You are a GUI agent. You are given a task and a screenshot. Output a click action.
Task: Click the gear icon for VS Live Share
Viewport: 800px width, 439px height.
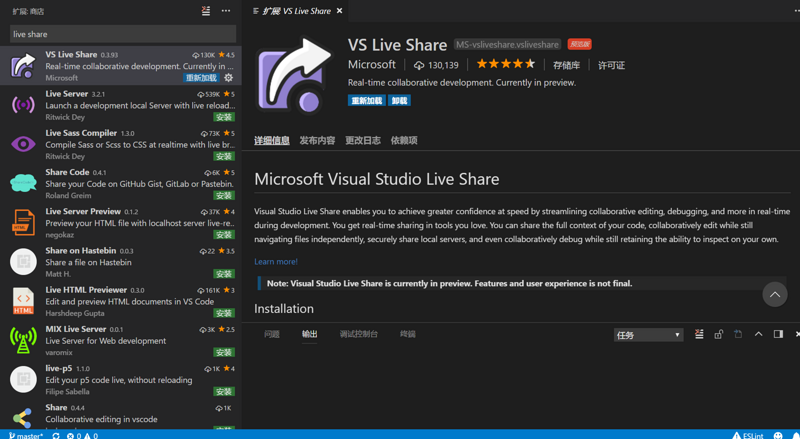pos(229,78)
